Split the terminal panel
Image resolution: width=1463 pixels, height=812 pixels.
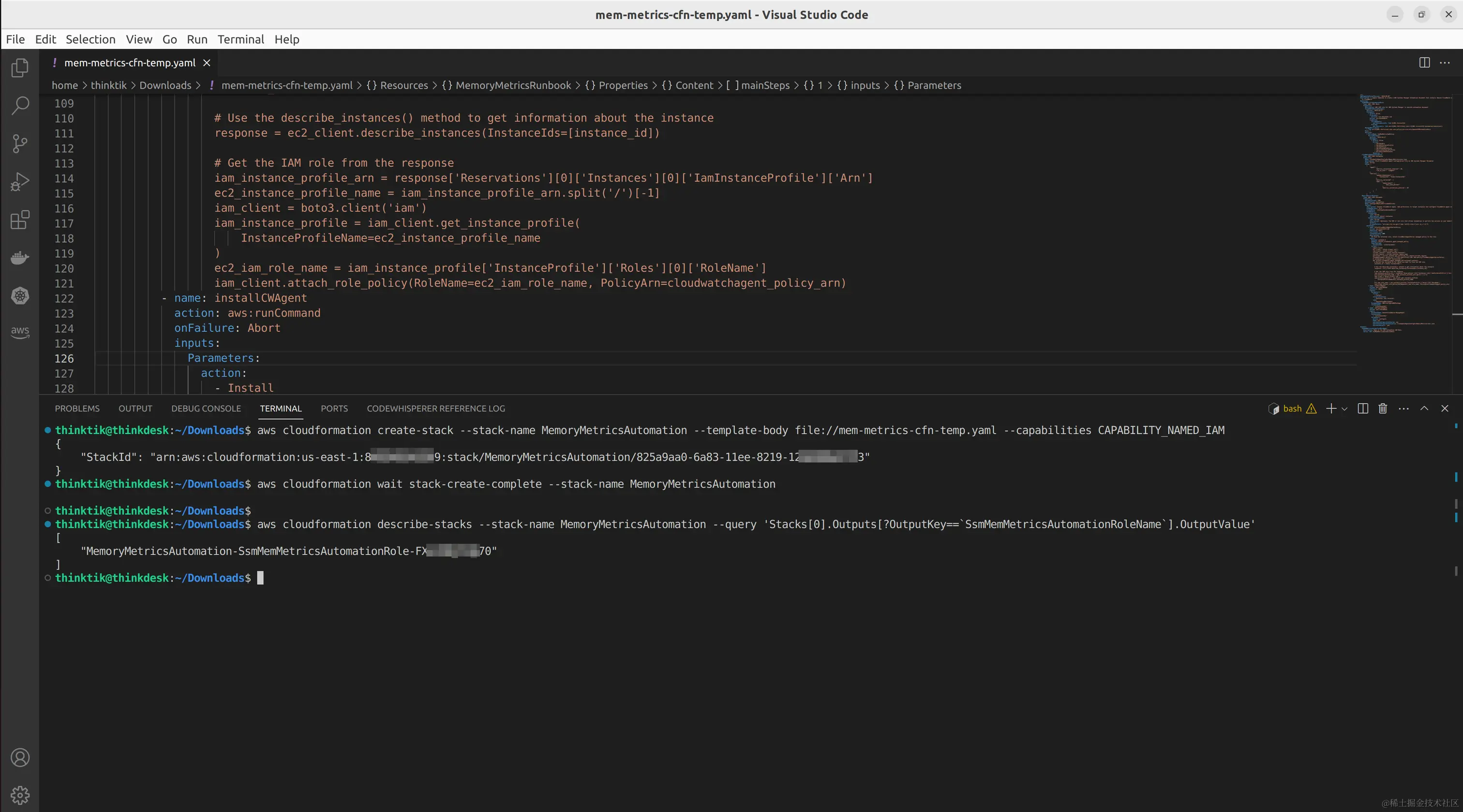pos(1362,408)
